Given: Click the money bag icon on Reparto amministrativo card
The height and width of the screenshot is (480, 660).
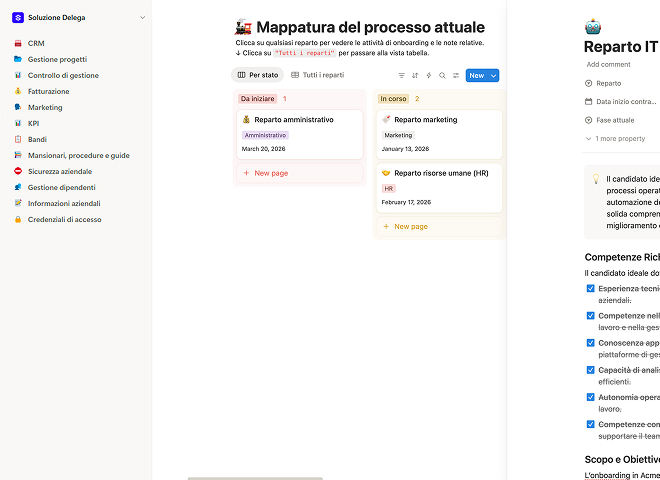Looking at the screenshot, I should pos(246,120).
